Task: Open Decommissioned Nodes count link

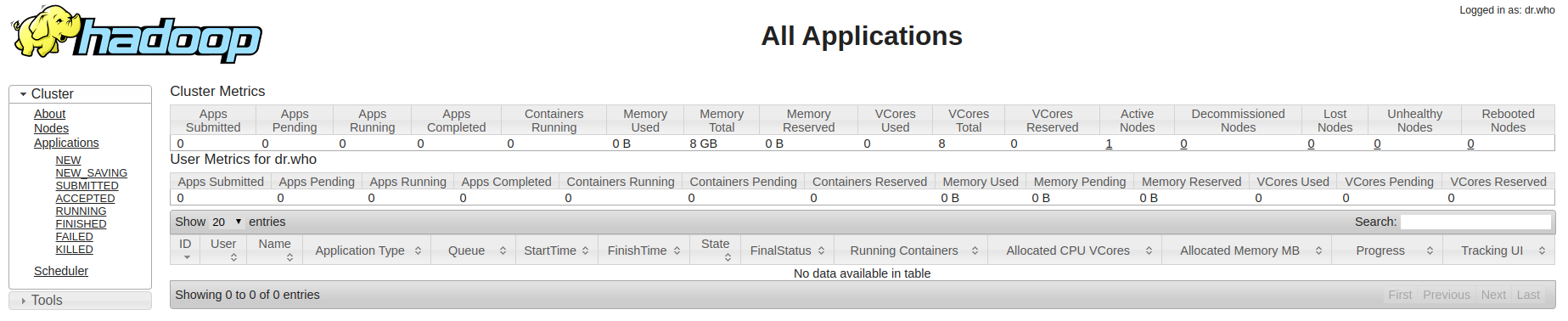Action: (x=1183, y=144)
